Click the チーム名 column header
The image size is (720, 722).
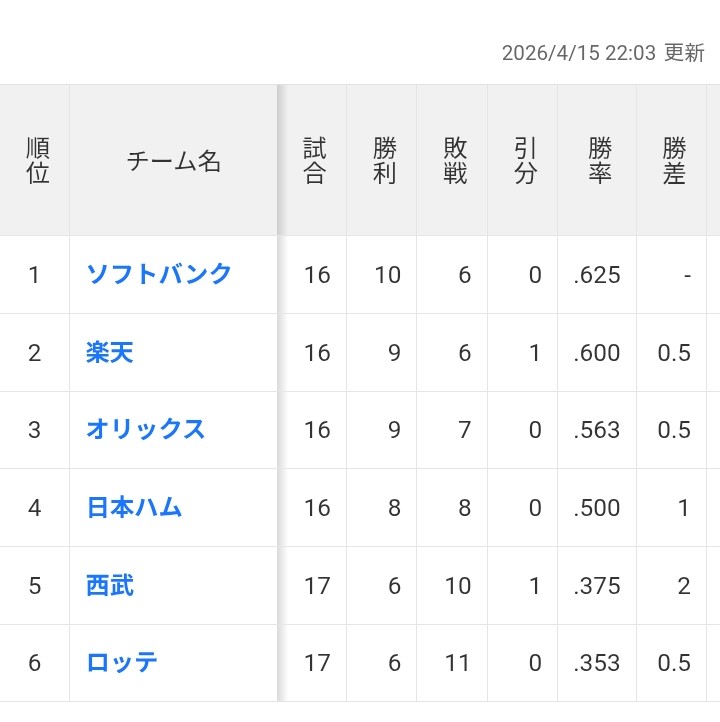point(173,161)
